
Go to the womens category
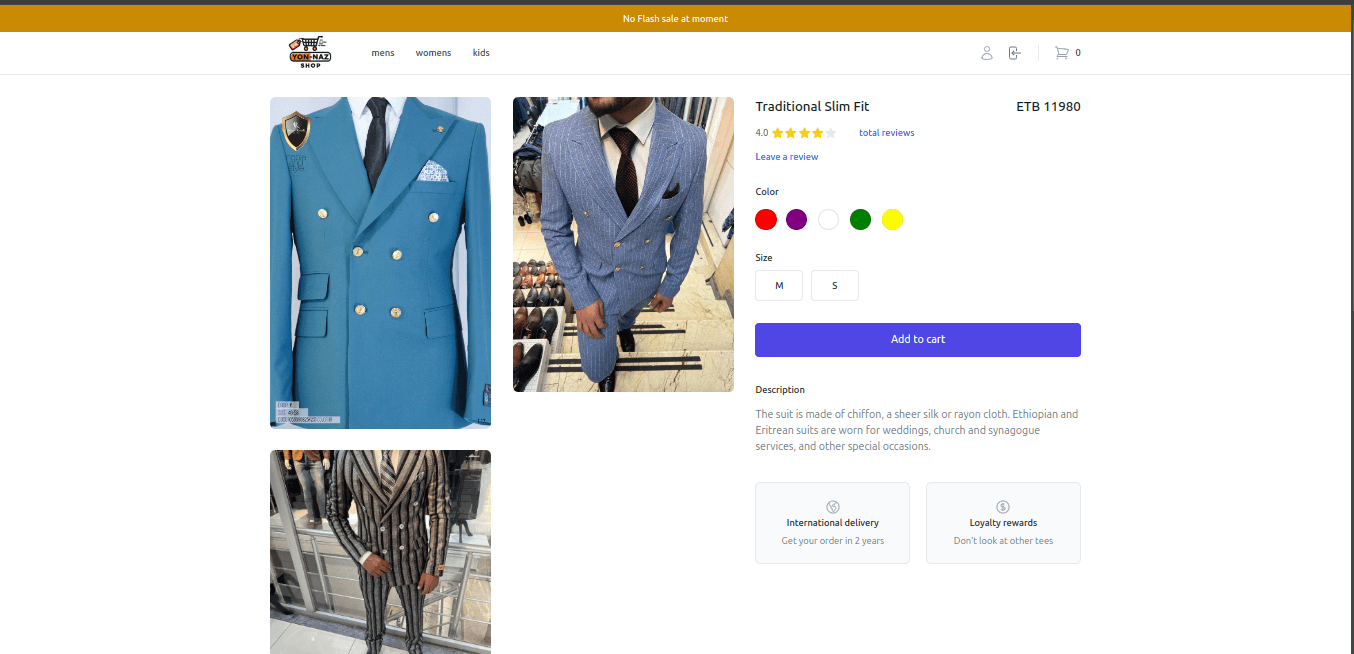tap(433, 53)
